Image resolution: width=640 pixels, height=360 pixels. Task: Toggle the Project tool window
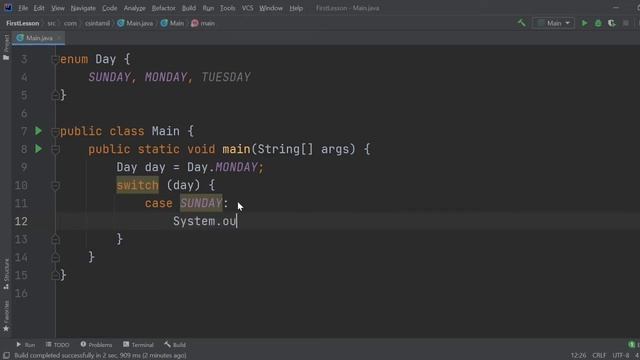point(6,48)
